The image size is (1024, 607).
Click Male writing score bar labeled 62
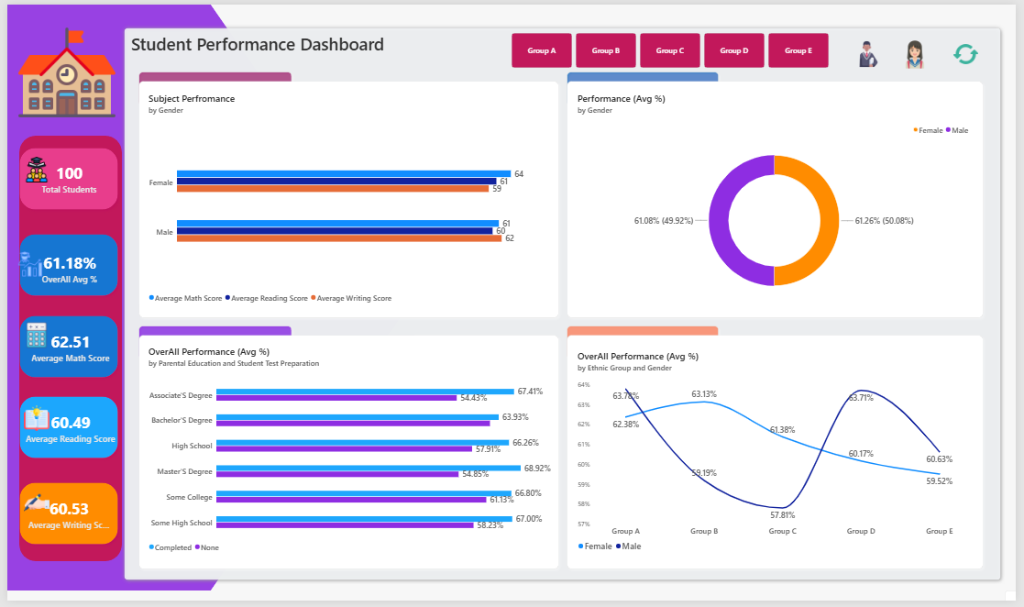(x=339, y=238)
